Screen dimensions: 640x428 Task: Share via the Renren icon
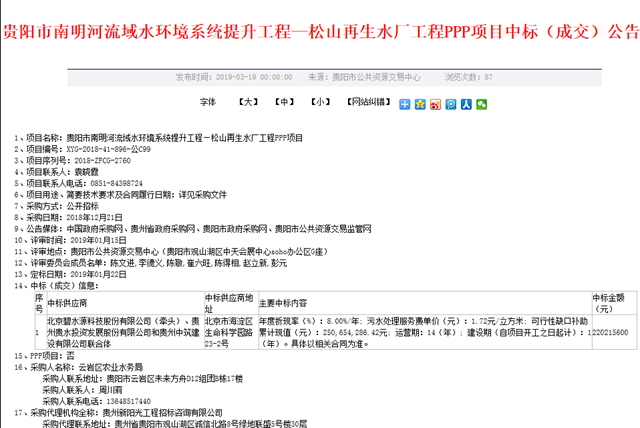point(467,103)
